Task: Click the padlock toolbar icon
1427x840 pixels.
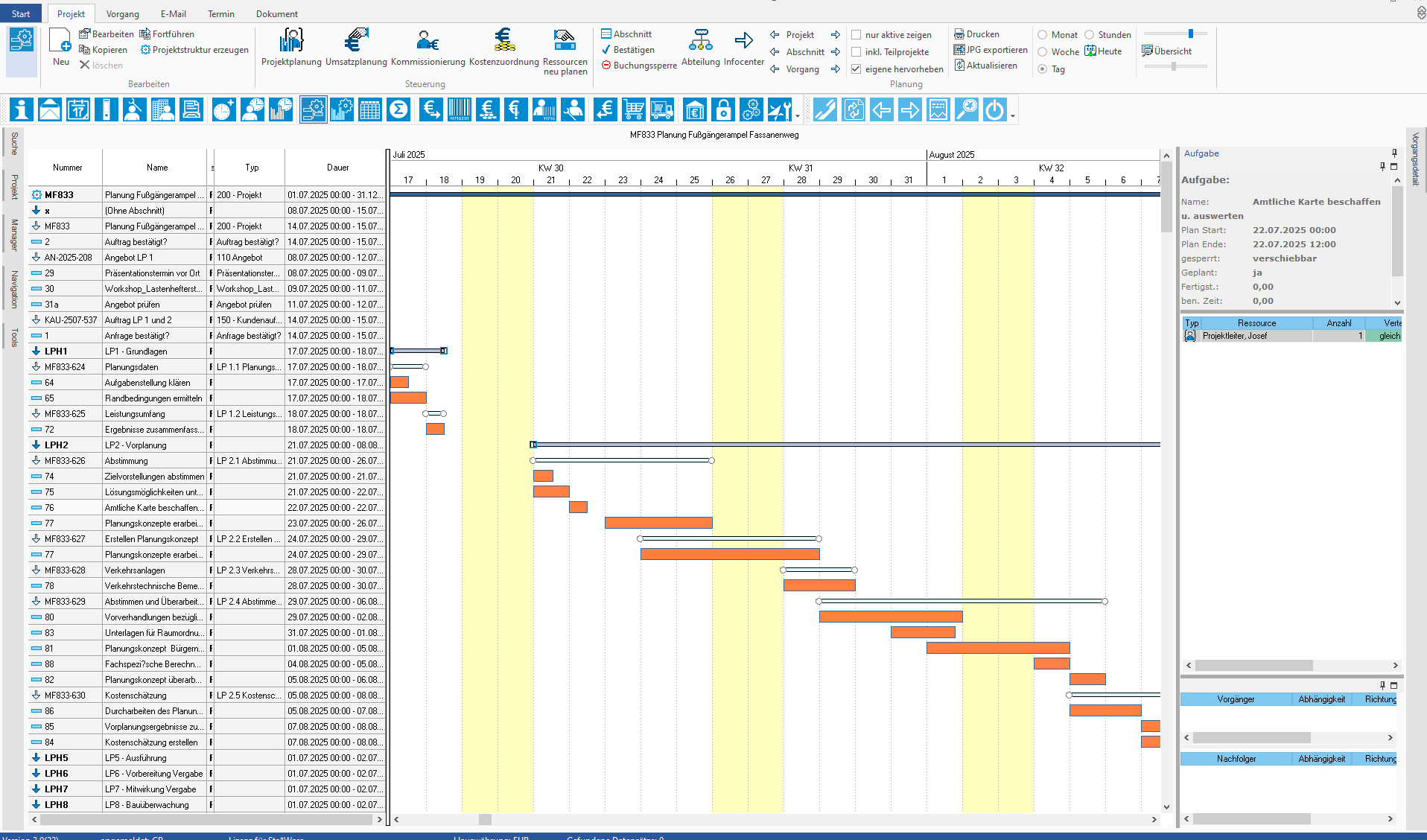Action: [723, 110]
